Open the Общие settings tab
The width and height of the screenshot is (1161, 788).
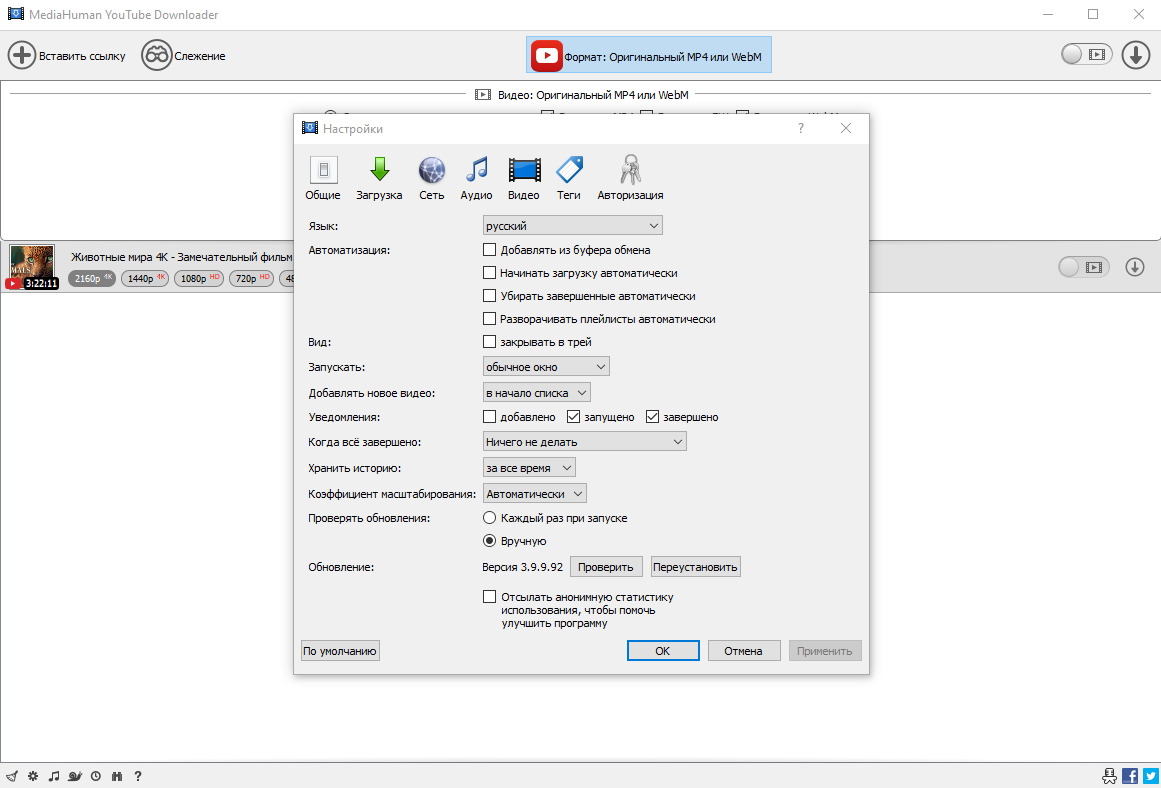[x=323, y=178]
